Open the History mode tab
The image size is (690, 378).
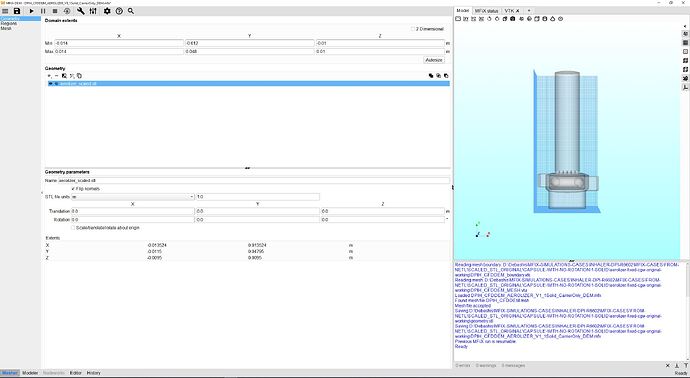(93, 373)
